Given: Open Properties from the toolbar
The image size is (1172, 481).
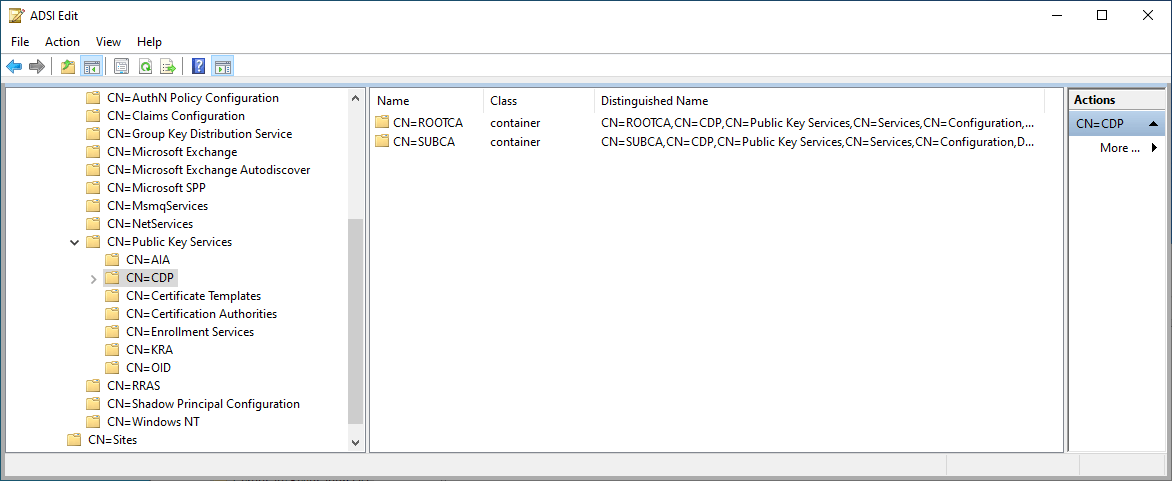Looking at the screenshot, I should tap(122, 67).
